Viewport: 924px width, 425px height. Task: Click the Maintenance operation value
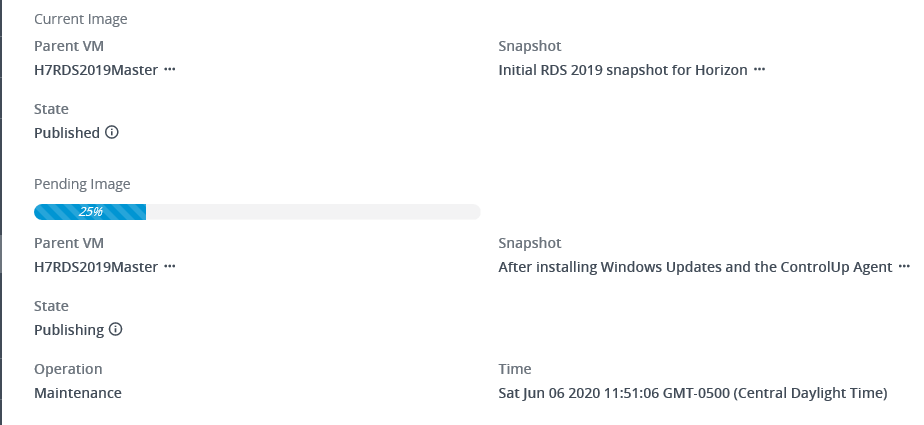coord(78,393)
